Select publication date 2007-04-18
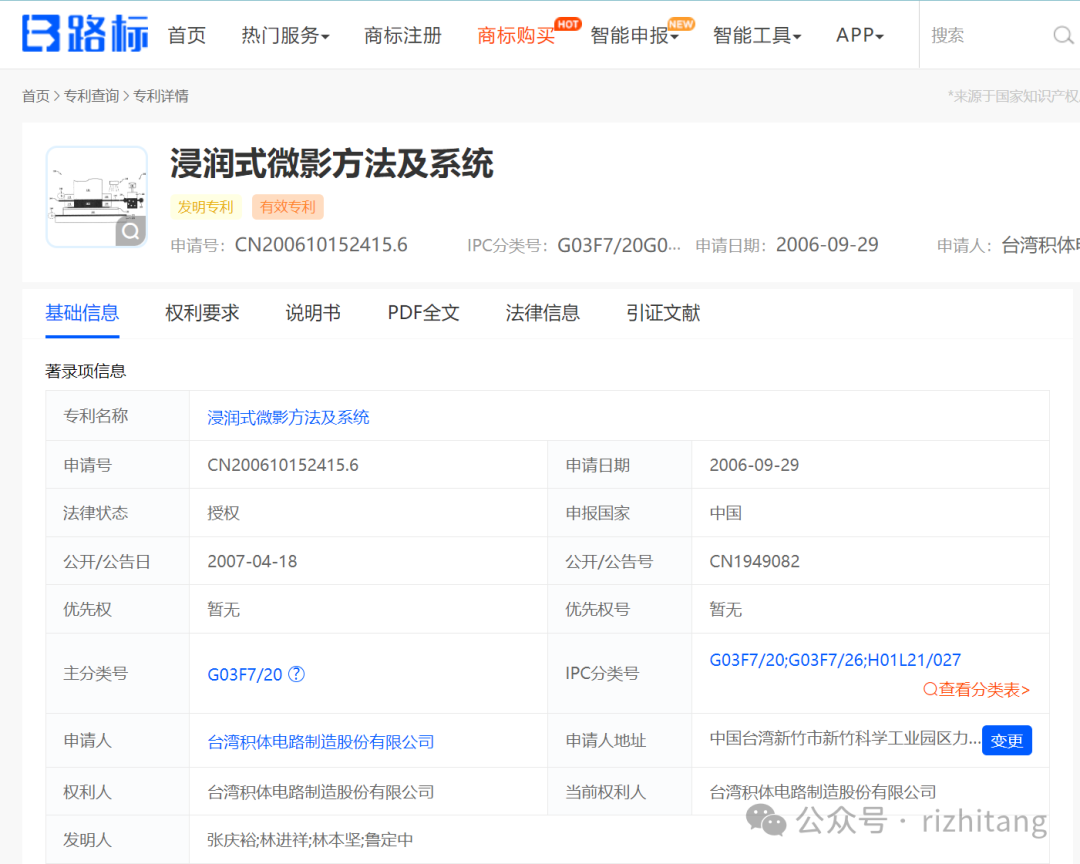Viewport: 1080px width, 864px height. click(252, 562)
